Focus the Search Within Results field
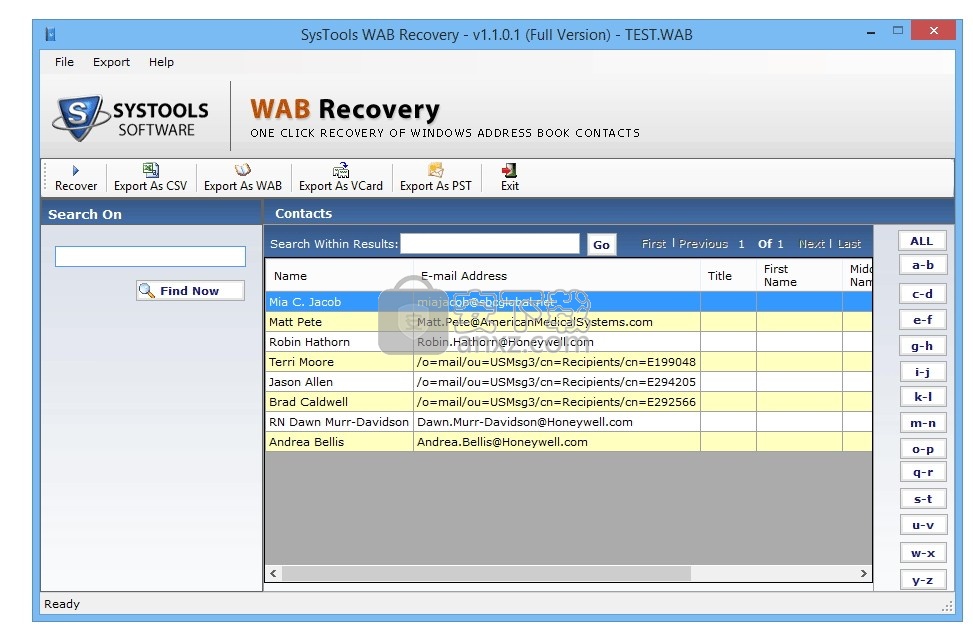This screenshot has height=634, width=973. coord(490,244)
